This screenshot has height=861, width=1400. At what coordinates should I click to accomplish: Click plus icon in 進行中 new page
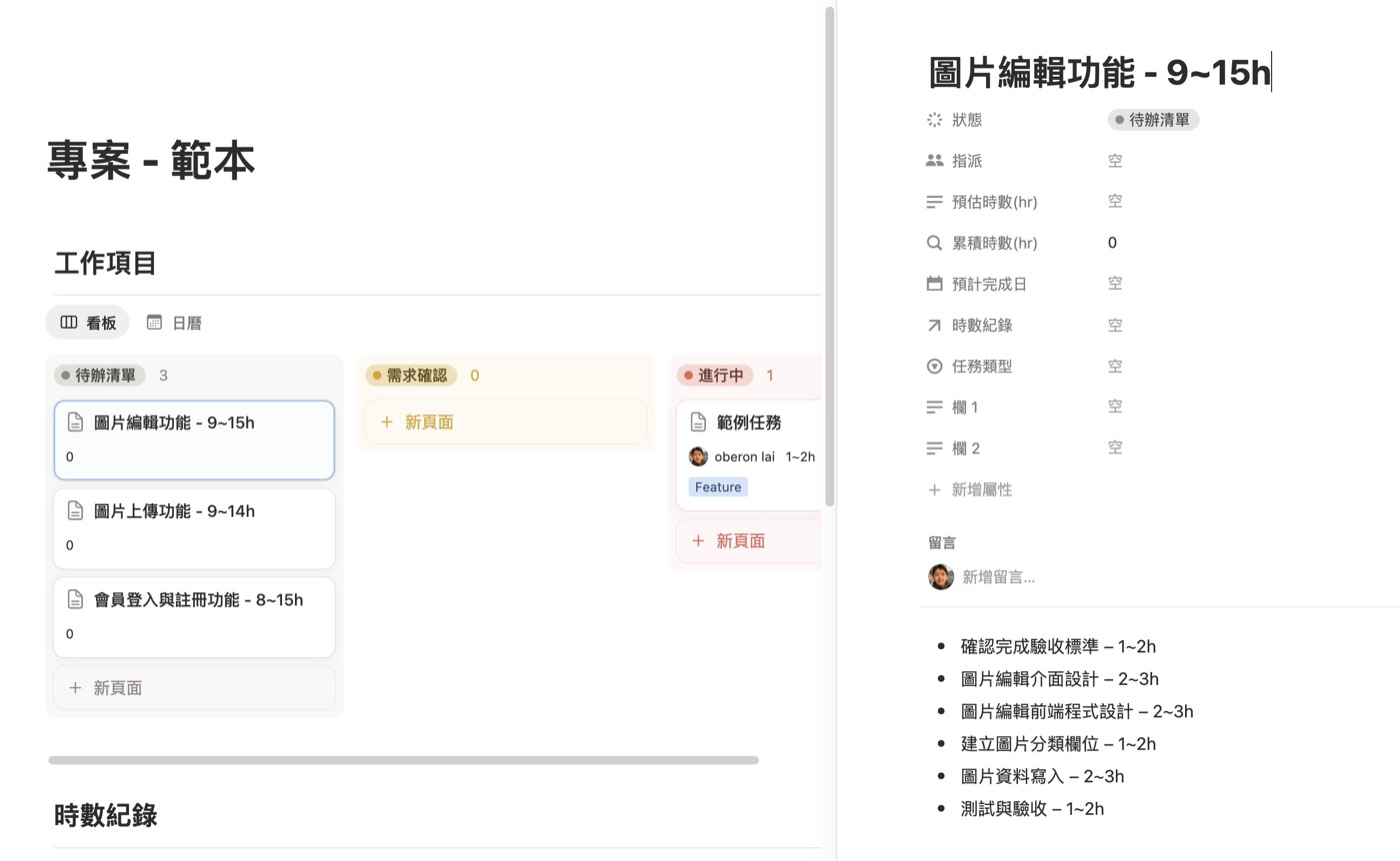(698, 541)
